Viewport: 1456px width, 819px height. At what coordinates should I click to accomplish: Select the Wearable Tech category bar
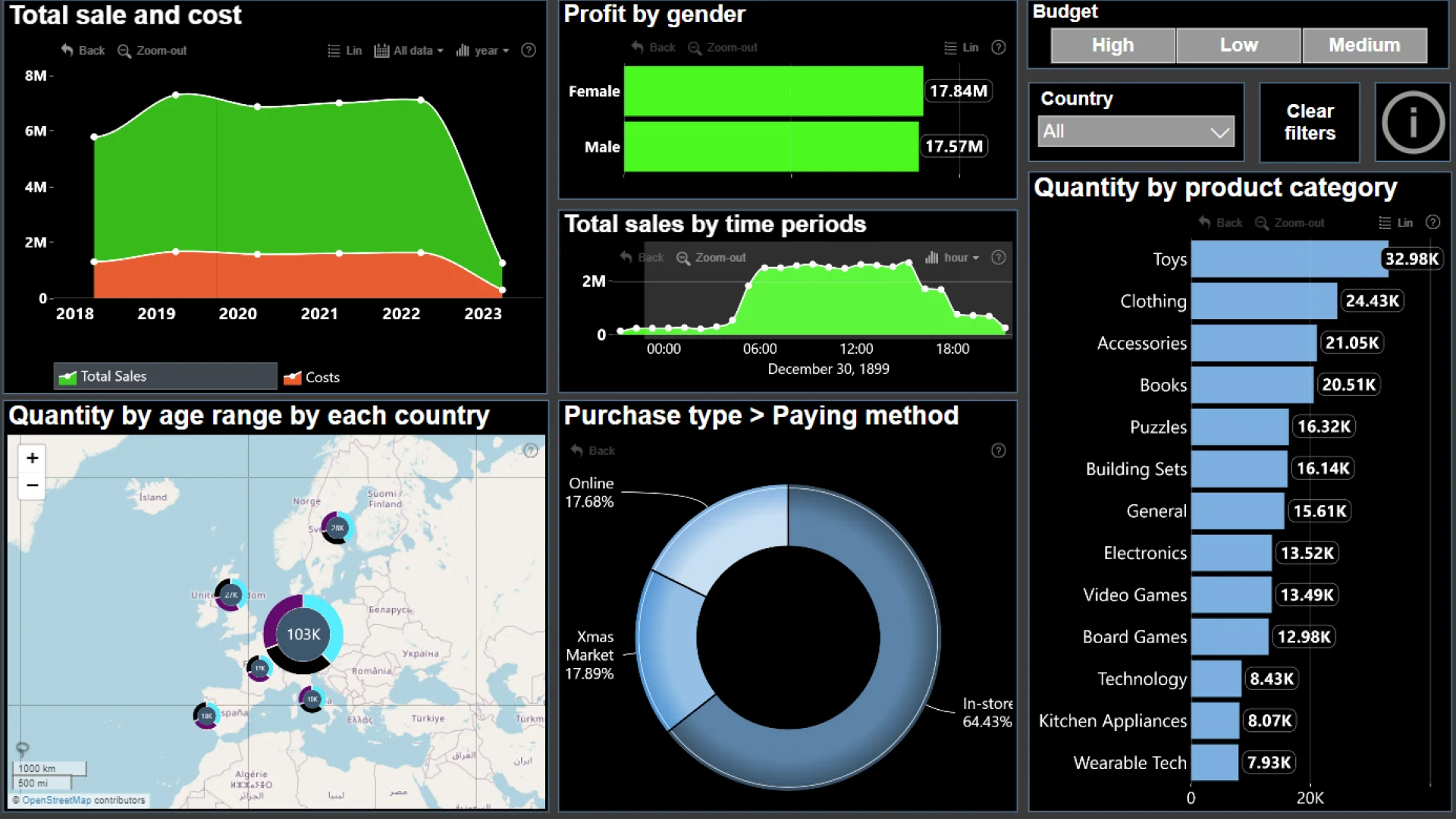(x=1215, y=763)
